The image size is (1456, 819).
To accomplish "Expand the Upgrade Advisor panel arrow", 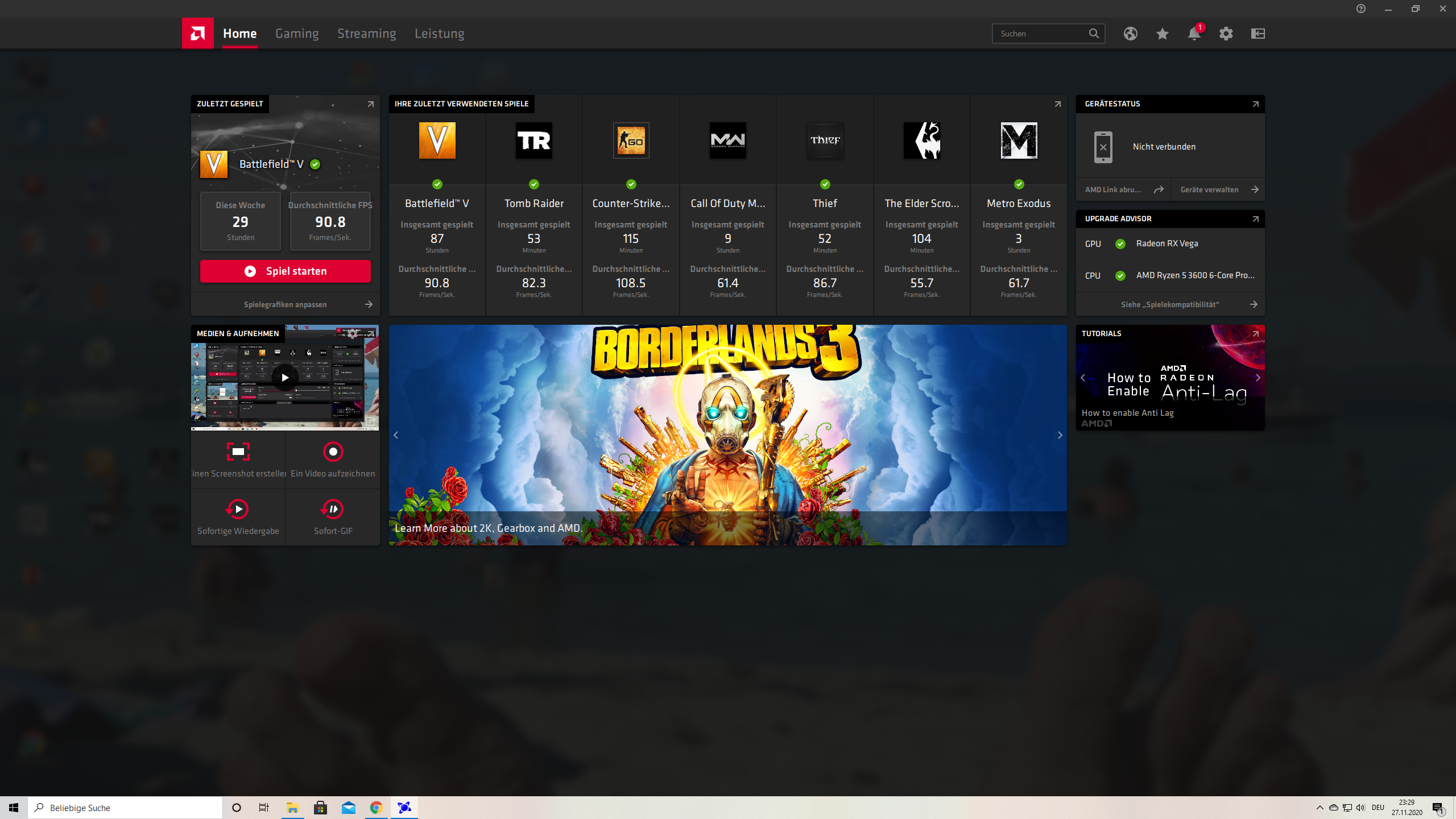I will click(x=1255, y=219).
